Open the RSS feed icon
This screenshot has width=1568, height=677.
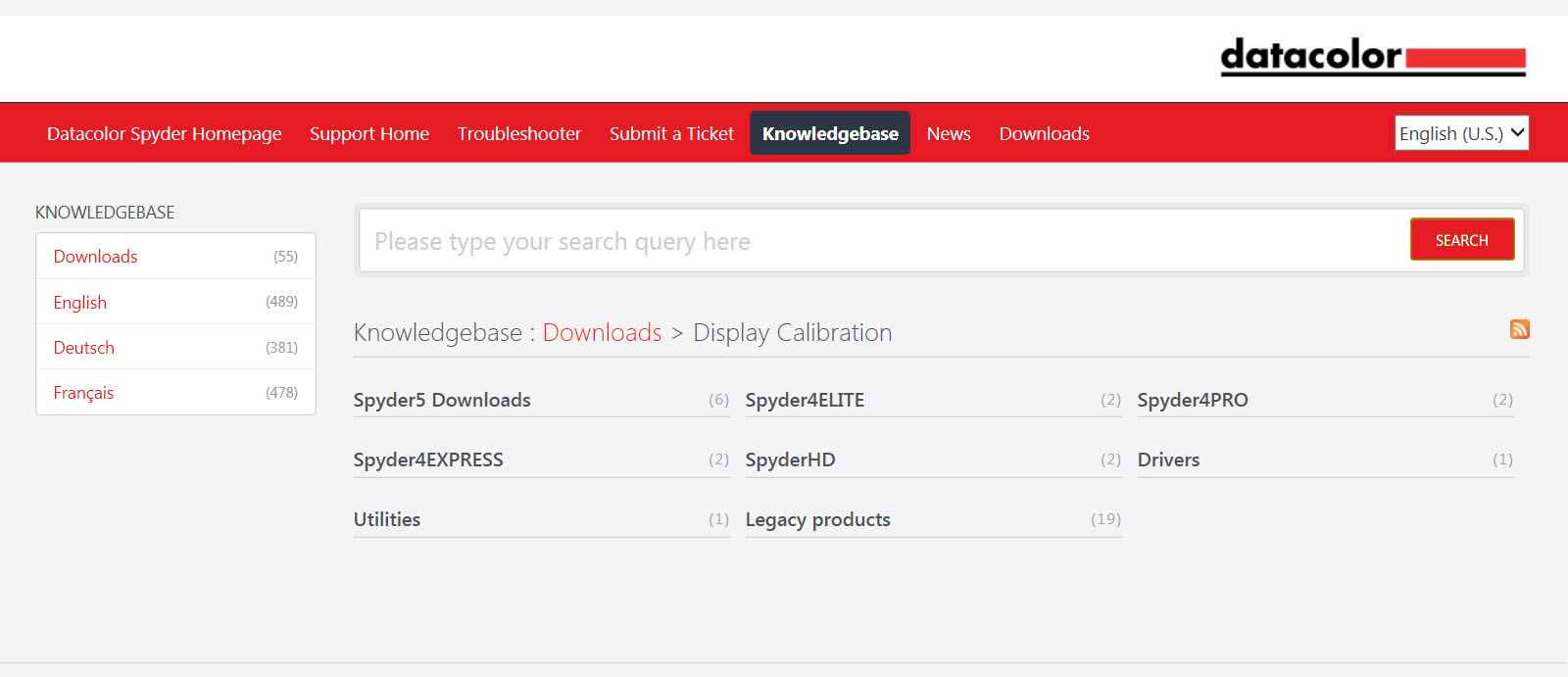click(1520, 329)
